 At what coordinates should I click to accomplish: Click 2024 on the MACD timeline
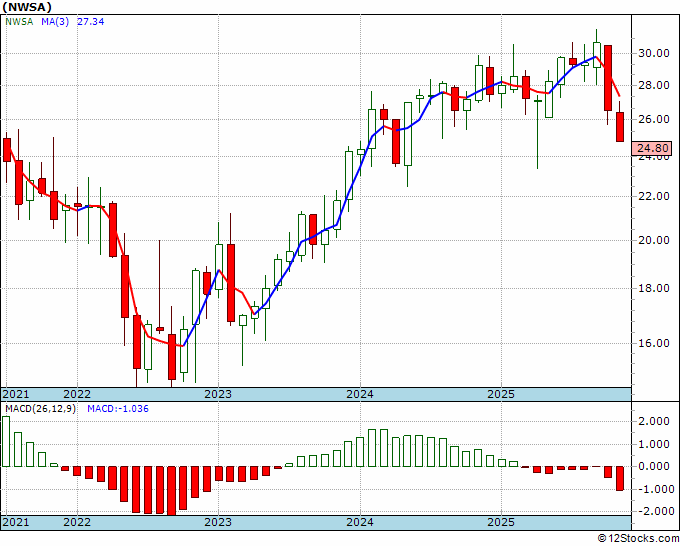click(x=360, y=522)
